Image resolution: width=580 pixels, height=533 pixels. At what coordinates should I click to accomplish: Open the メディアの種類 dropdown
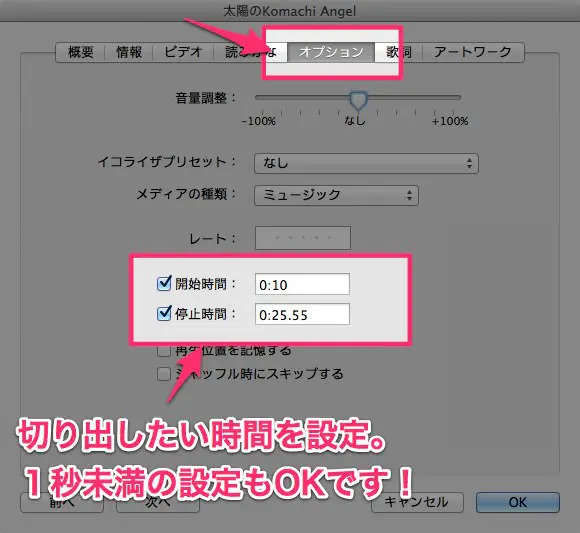click(336, 195)
